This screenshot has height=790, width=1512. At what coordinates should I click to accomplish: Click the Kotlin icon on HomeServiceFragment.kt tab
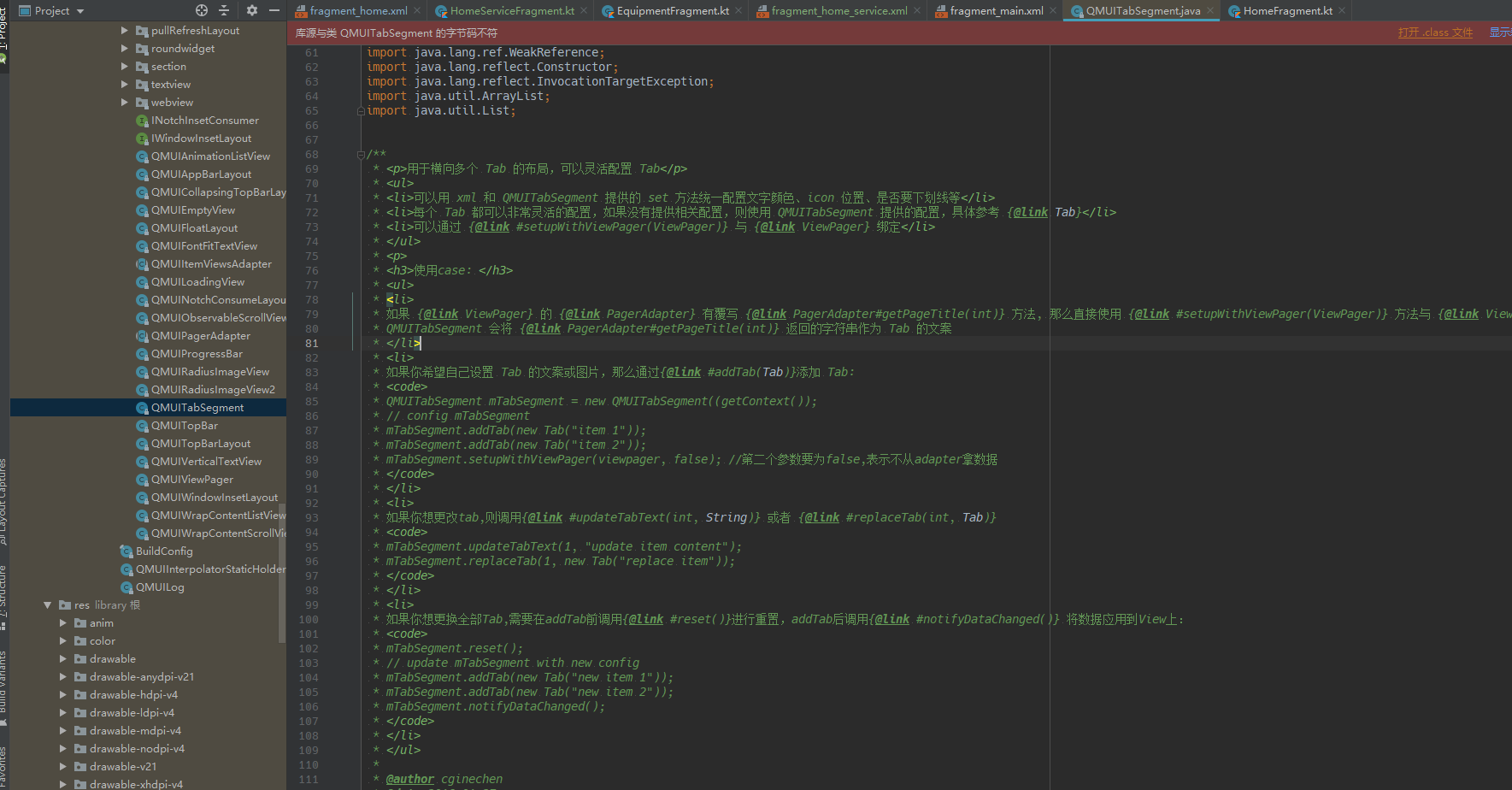click(x=441, y=11)
